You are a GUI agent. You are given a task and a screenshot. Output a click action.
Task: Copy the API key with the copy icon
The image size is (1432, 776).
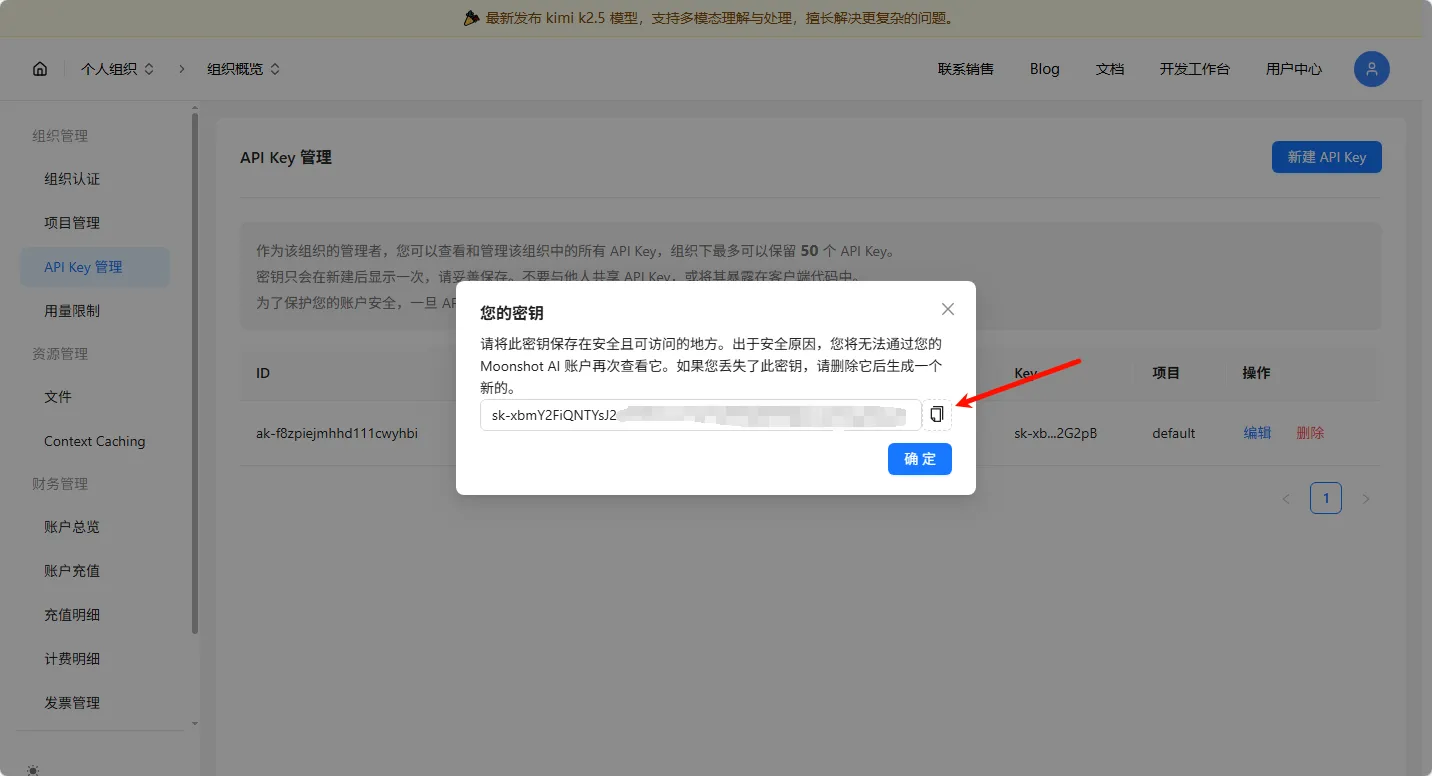[x=936, y=415]
